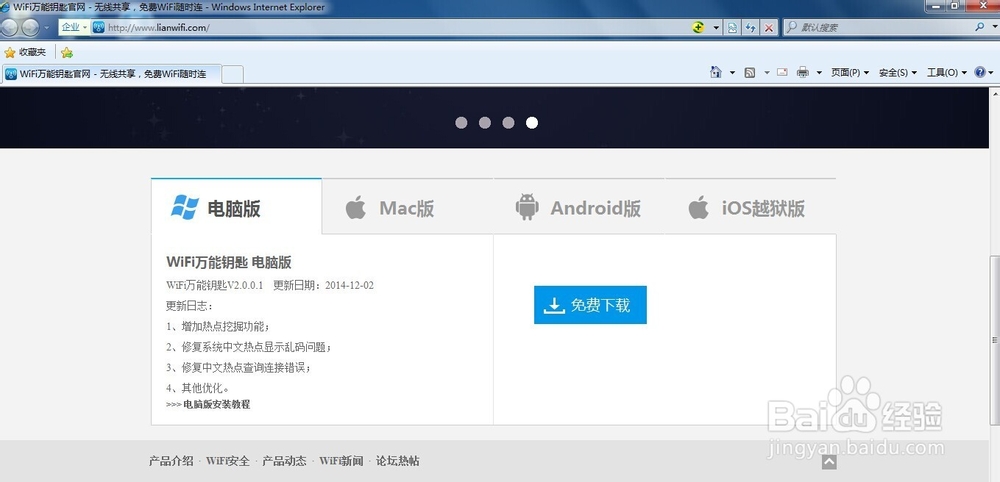Click the blue 免费下载 button
The height and width of the screenshot is (482, 1000).
click(x=590, y=305)
